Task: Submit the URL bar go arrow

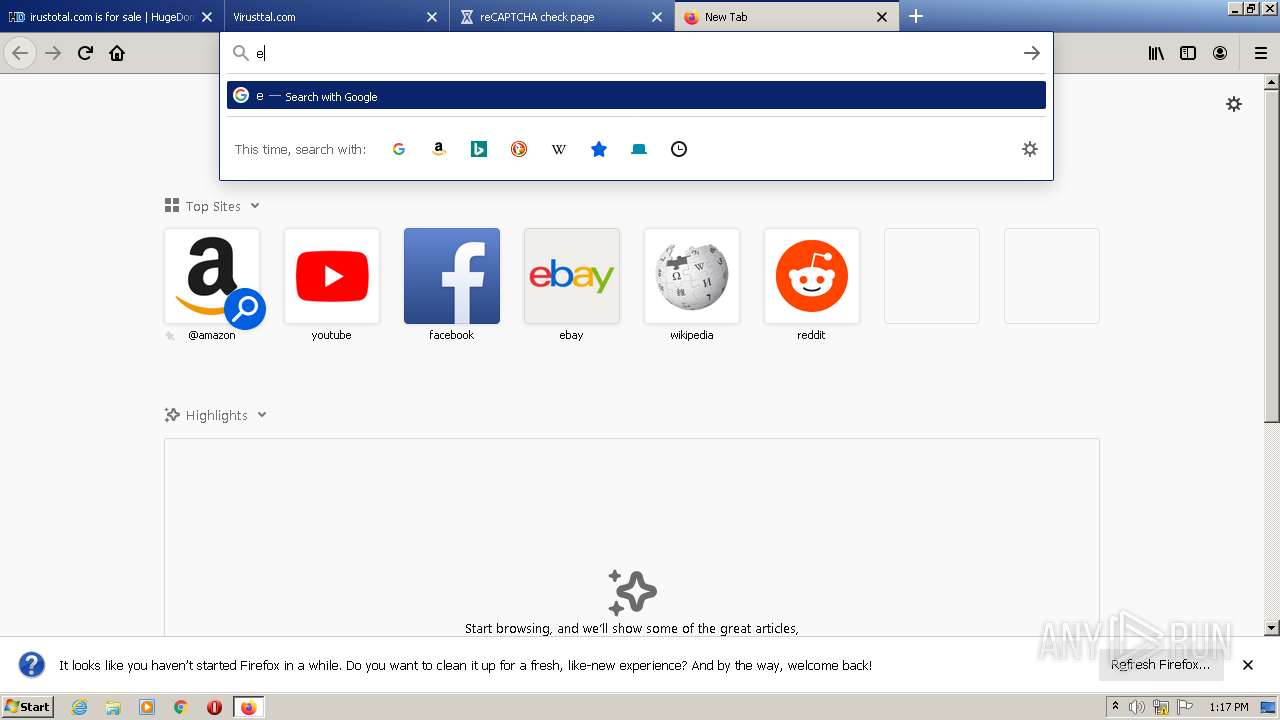Action: point(1032,53)
